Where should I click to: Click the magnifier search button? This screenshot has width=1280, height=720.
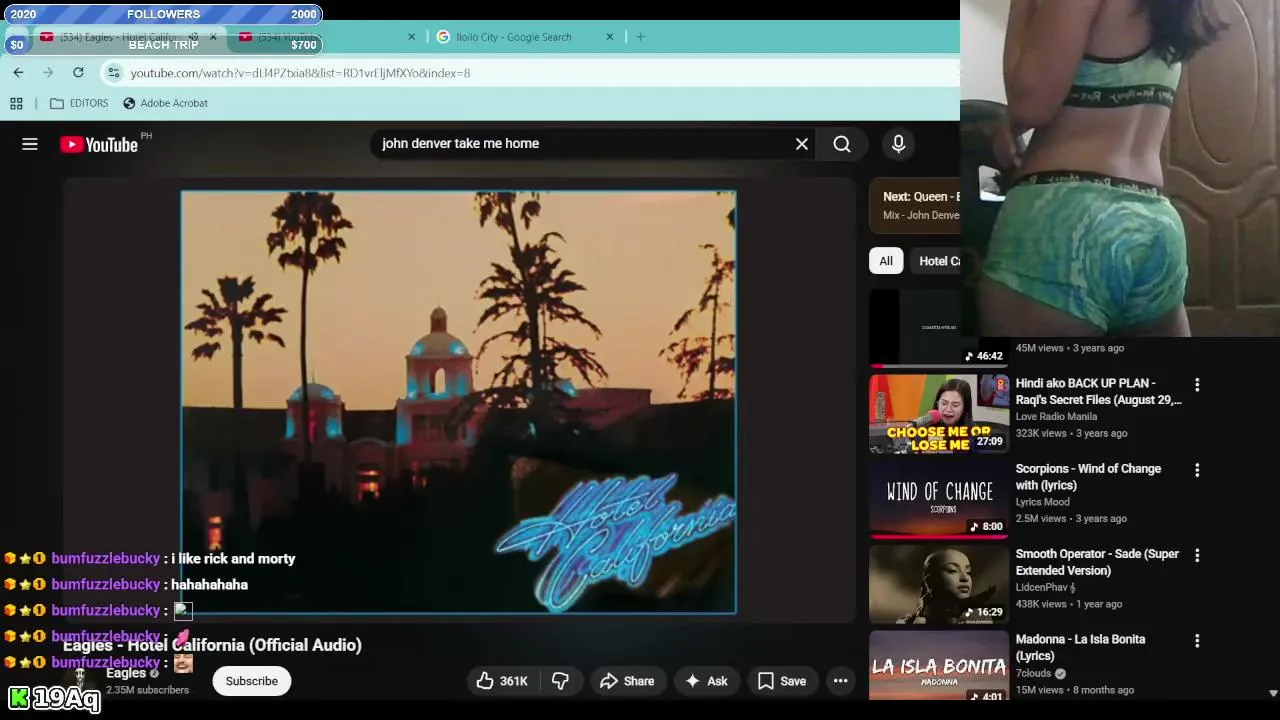(x=842, y=144)
